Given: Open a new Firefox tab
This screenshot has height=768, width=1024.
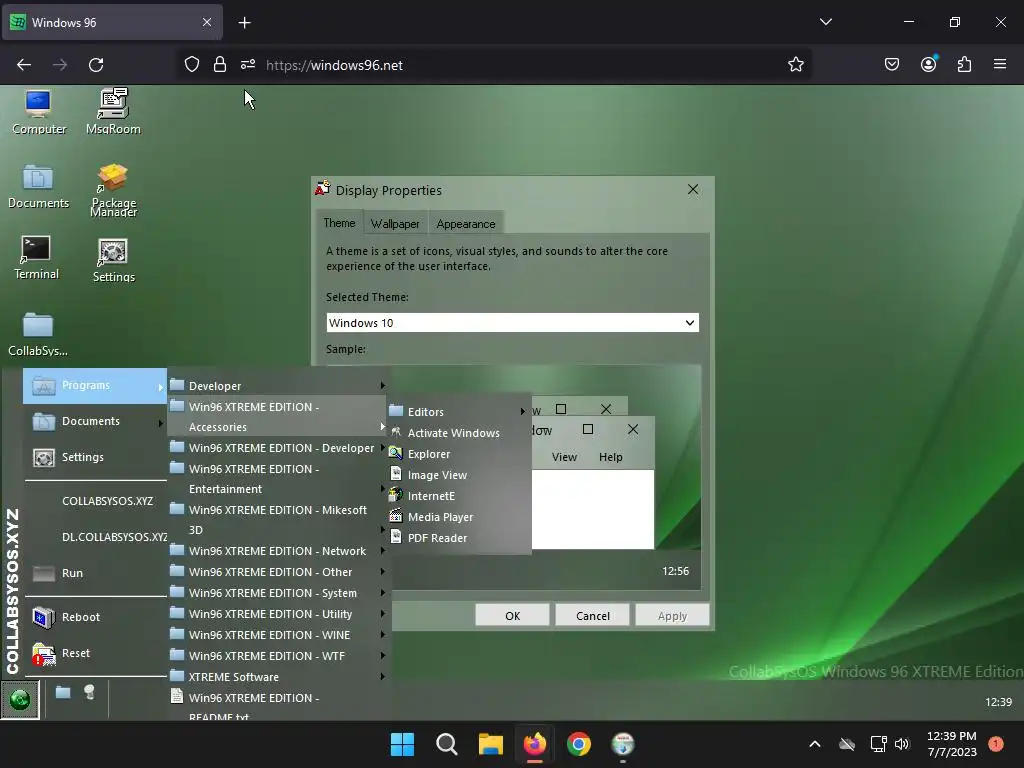Looking at the screenshot, I should pos(244,23).
